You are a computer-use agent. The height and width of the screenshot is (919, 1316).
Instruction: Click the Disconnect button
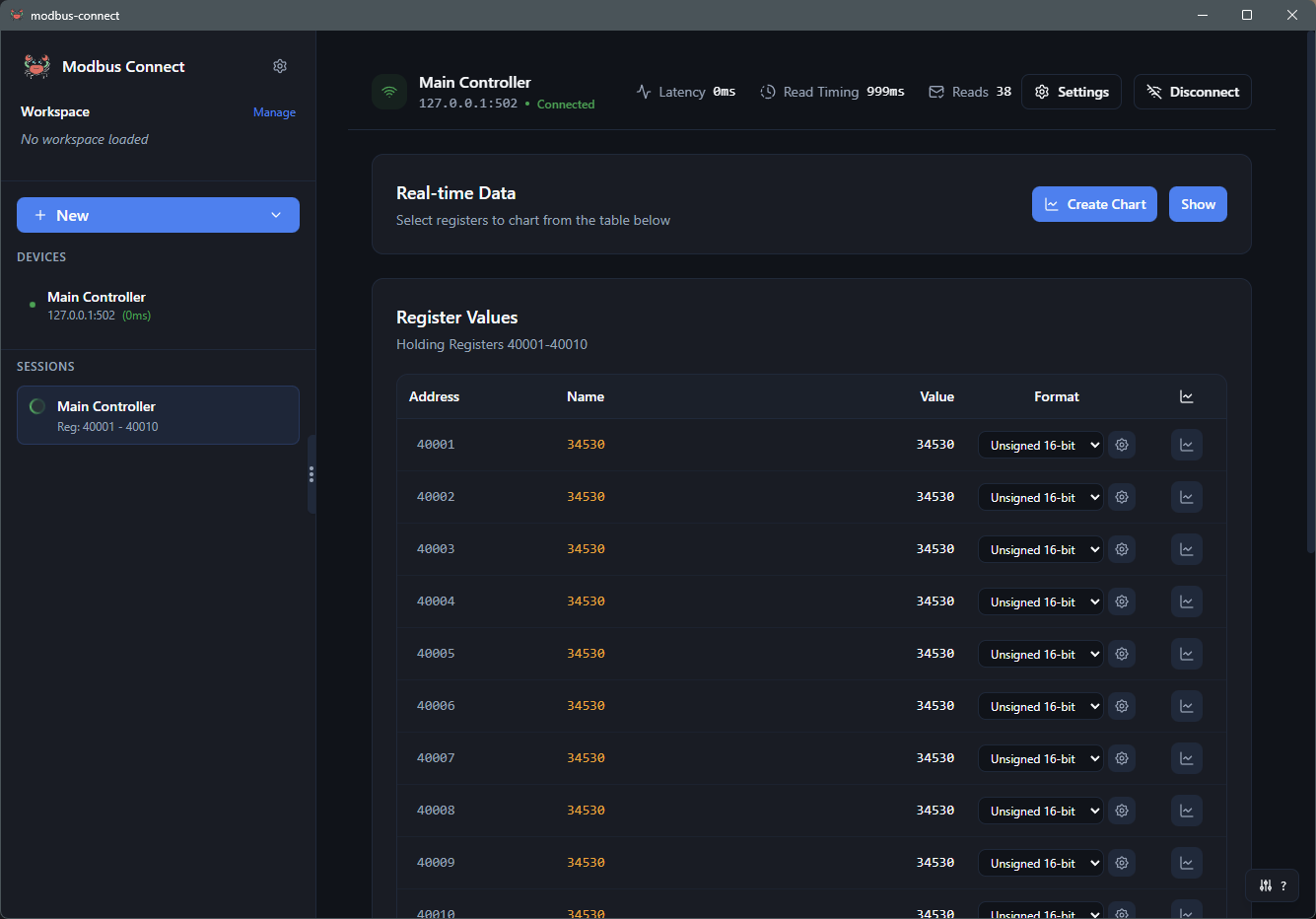[1192, 92]
